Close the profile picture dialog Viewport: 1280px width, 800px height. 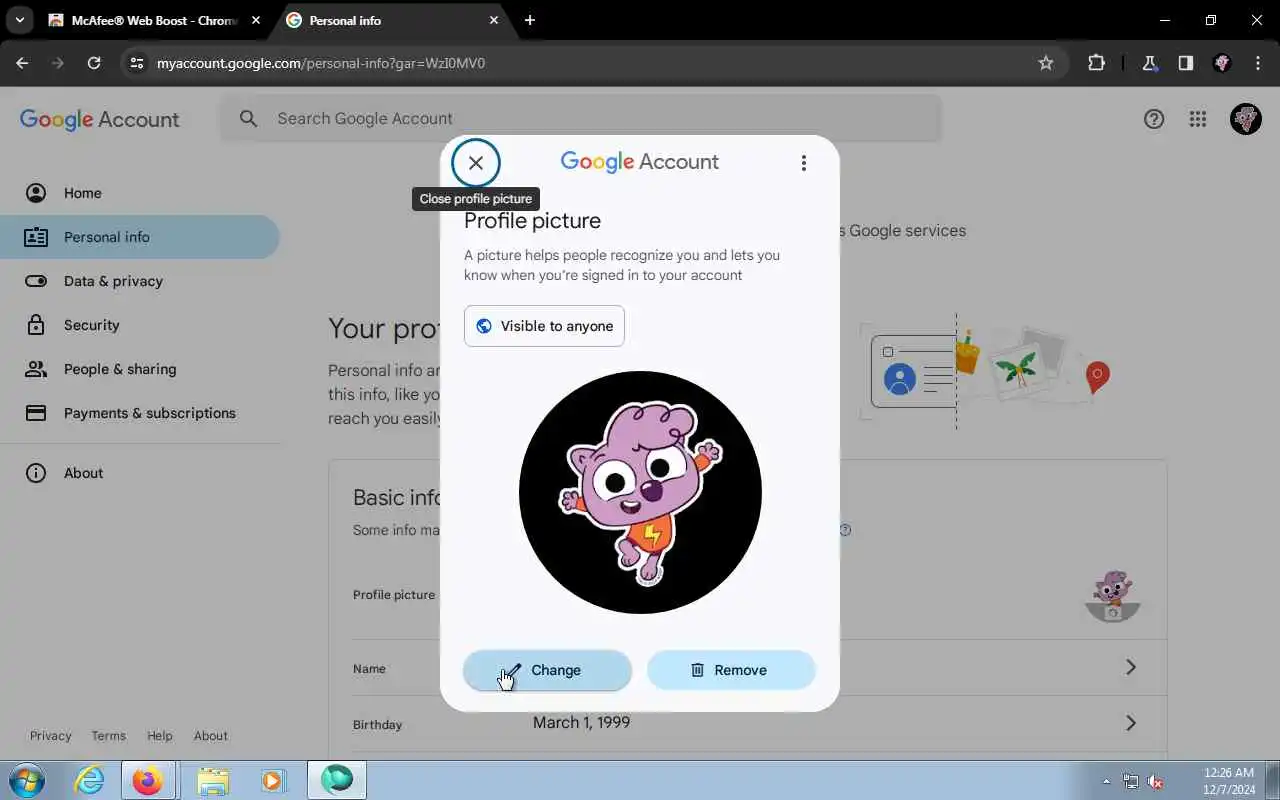point(476,163)
